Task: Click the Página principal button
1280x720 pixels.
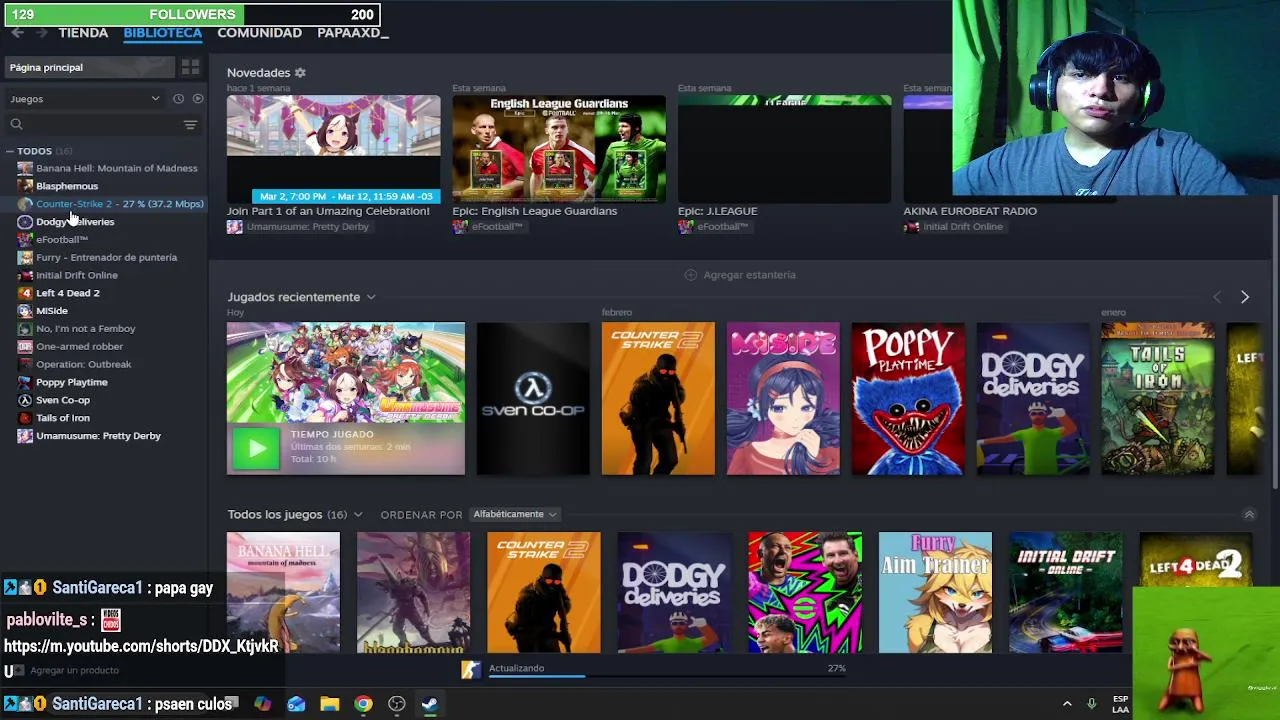Action: pyautogui.click(x=88, y=67)
